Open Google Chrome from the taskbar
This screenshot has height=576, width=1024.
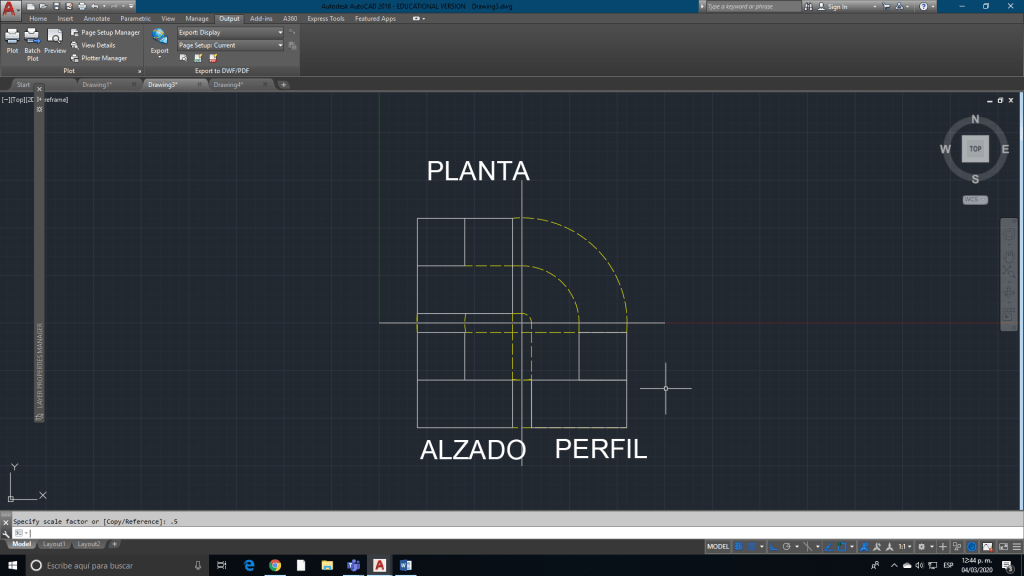point(275,566)
